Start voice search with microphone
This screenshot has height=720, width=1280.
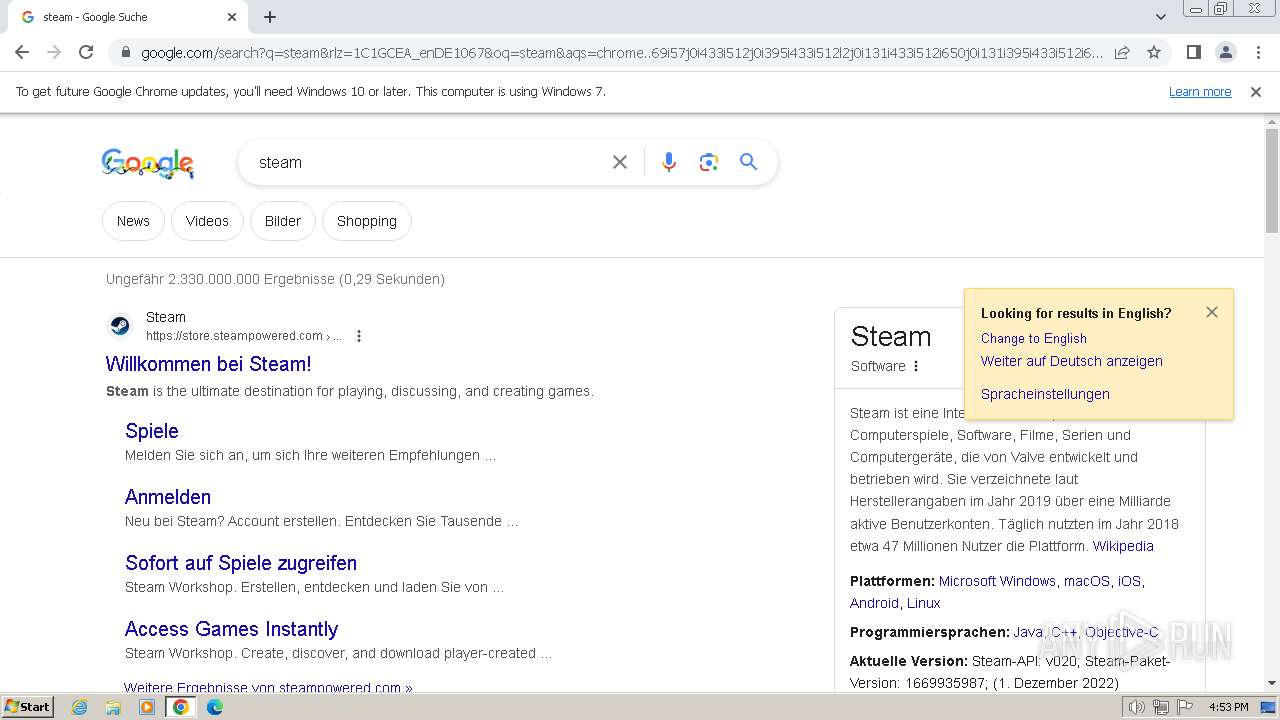[669, 162]
